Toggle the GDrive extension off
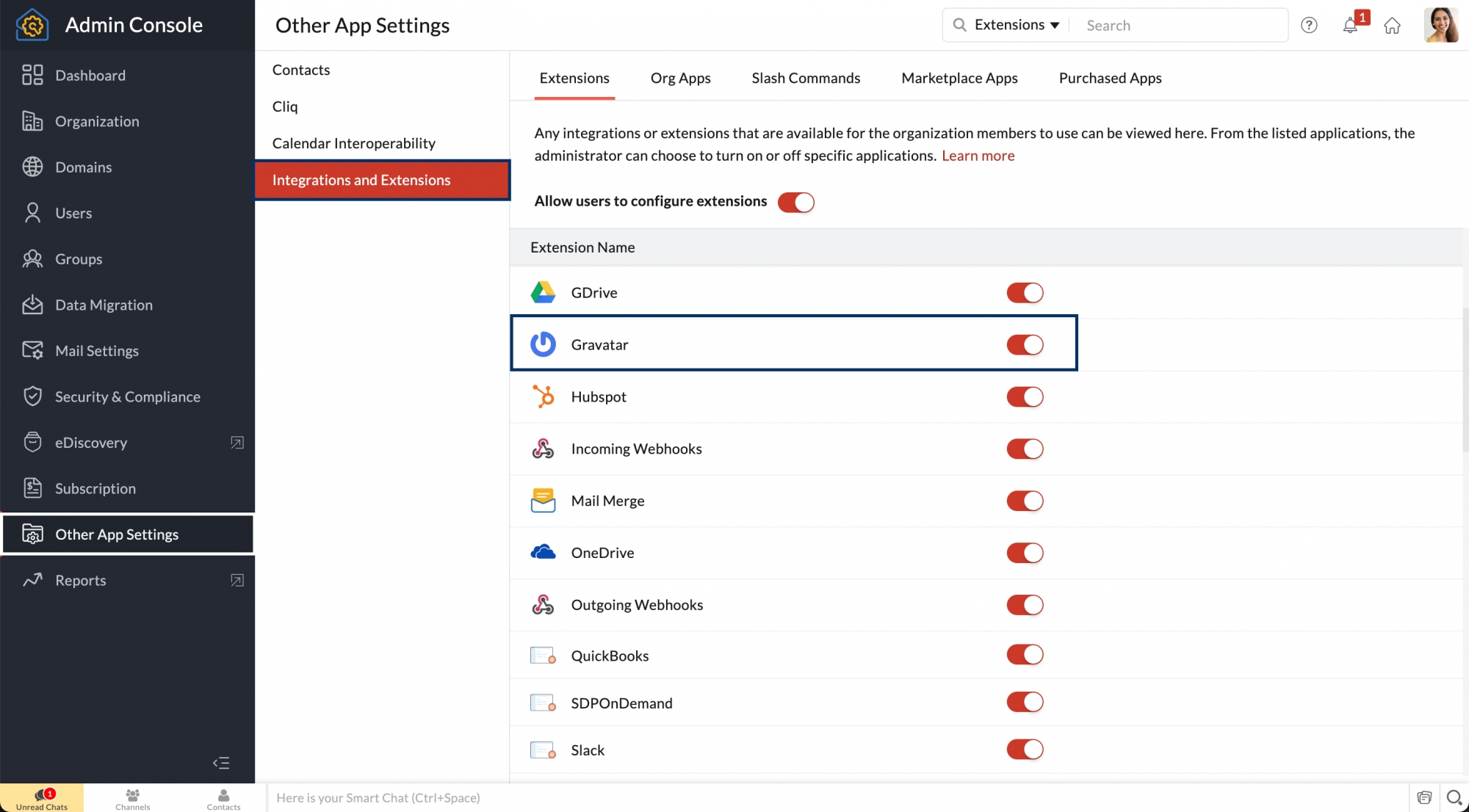The width and height of the screenshot is (1469, 812). [1025, 292]
